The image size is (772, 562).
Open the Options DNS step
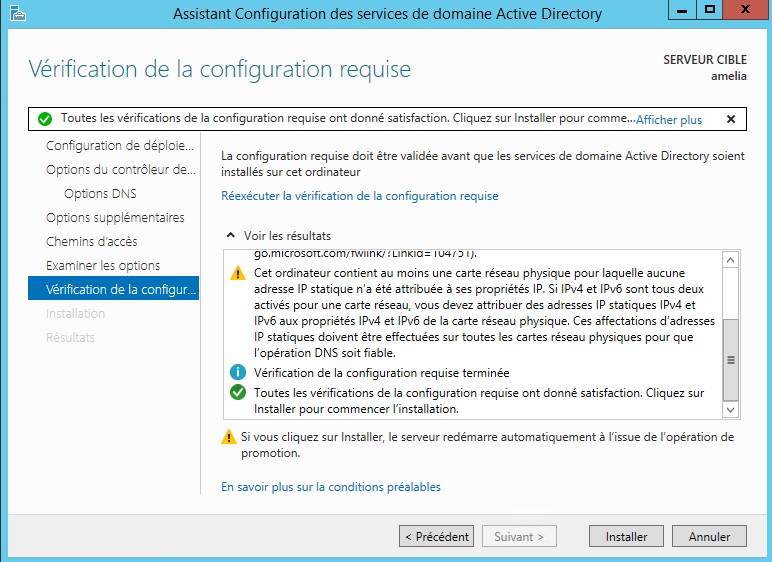100,194
